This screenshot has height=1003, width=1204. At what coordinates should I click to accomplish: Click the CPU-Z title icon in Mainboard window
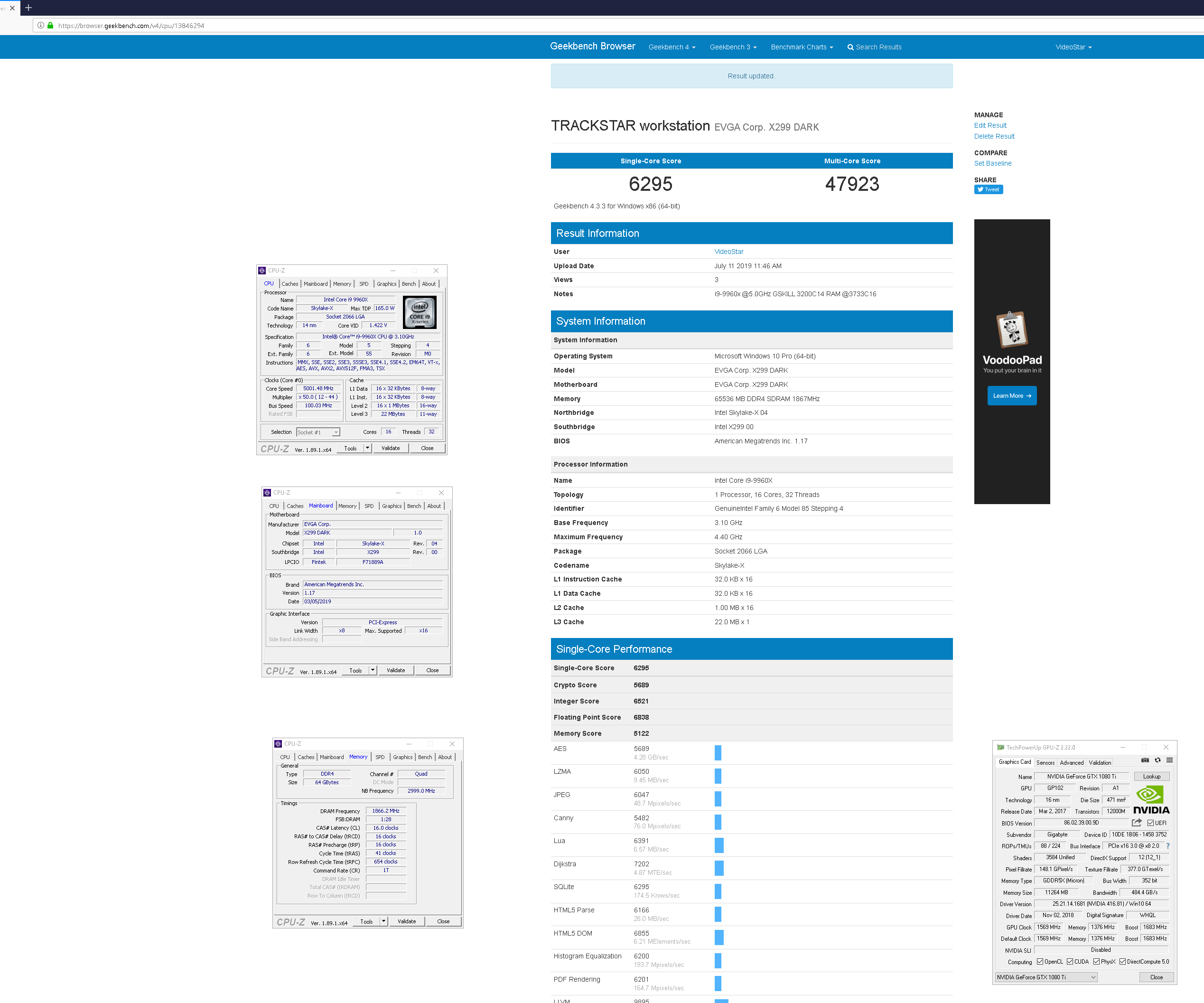pos(267,493)
